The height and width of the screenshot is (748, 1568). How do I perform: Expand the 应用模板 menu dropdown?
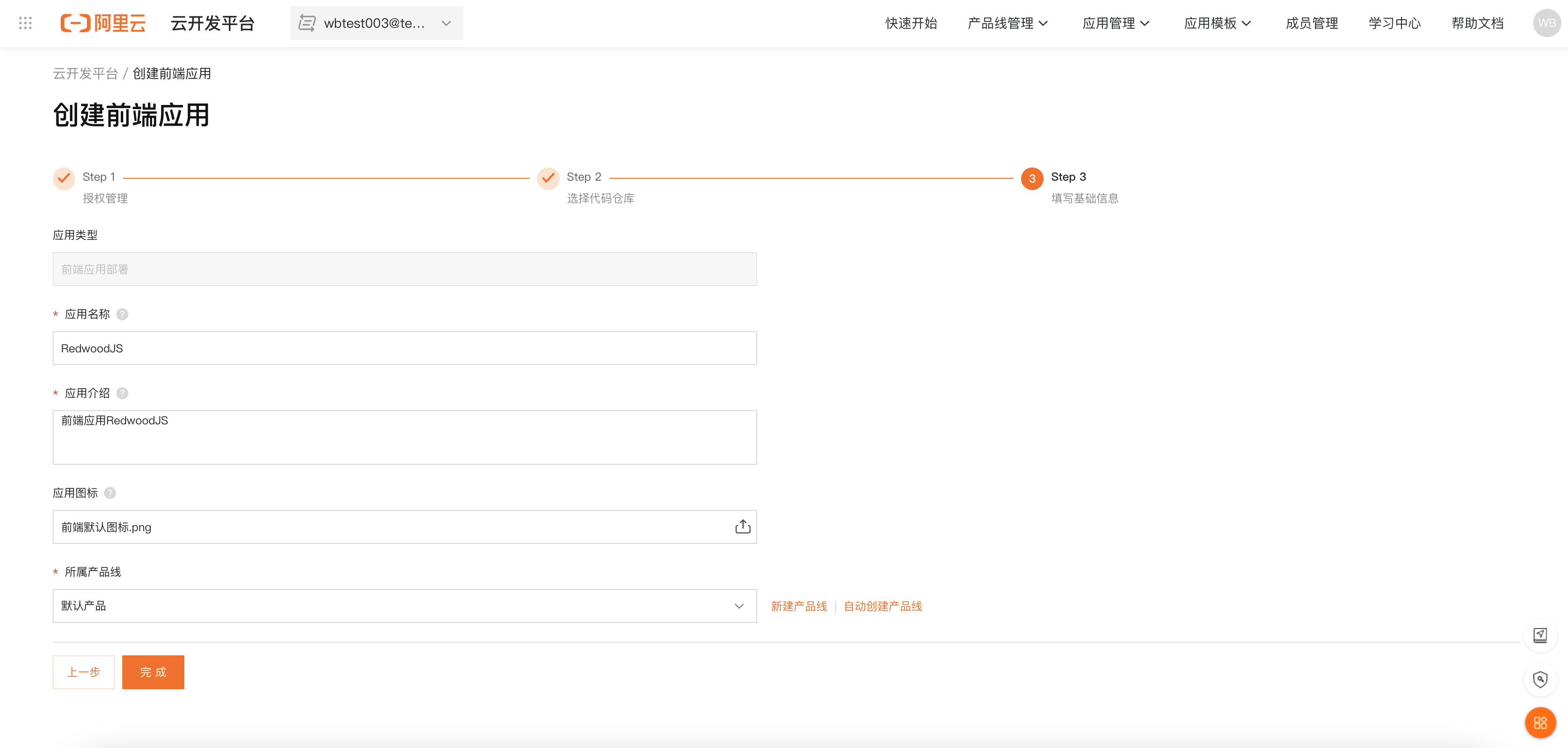point(1218,23)
